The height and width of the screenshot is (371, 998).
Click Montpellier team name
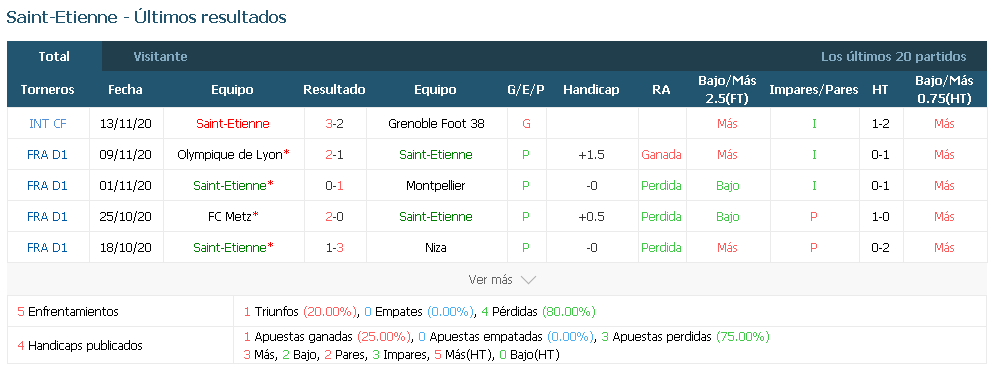point(436,186)
